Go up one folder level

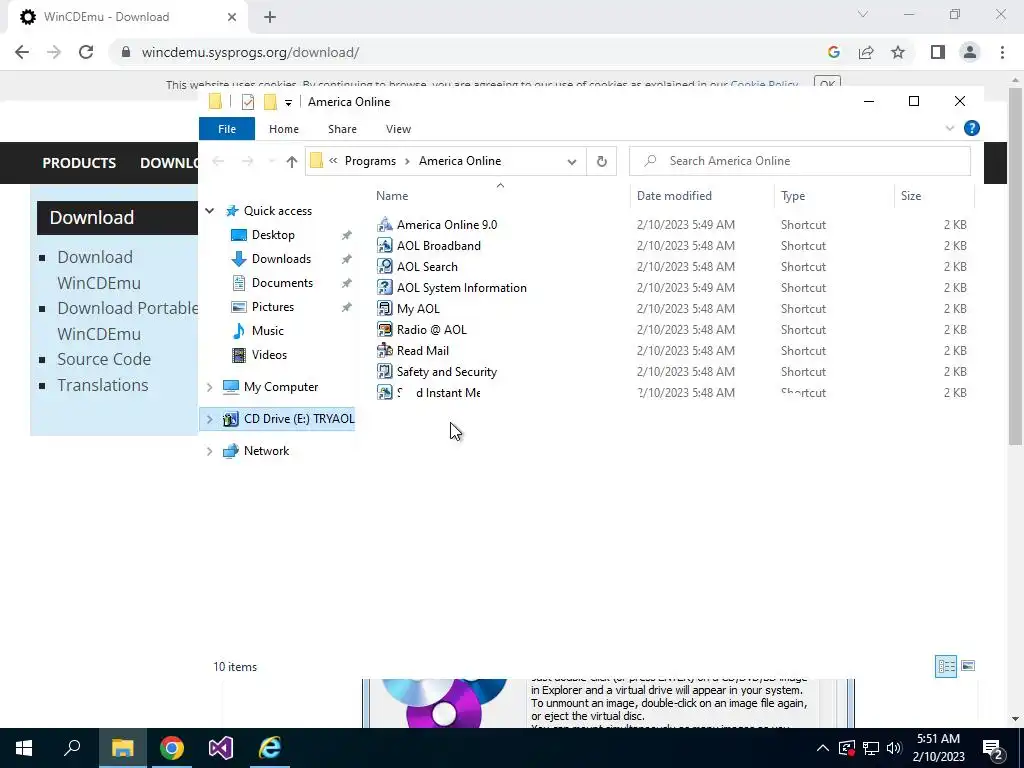pyautogui.click(x=291, y=161)
